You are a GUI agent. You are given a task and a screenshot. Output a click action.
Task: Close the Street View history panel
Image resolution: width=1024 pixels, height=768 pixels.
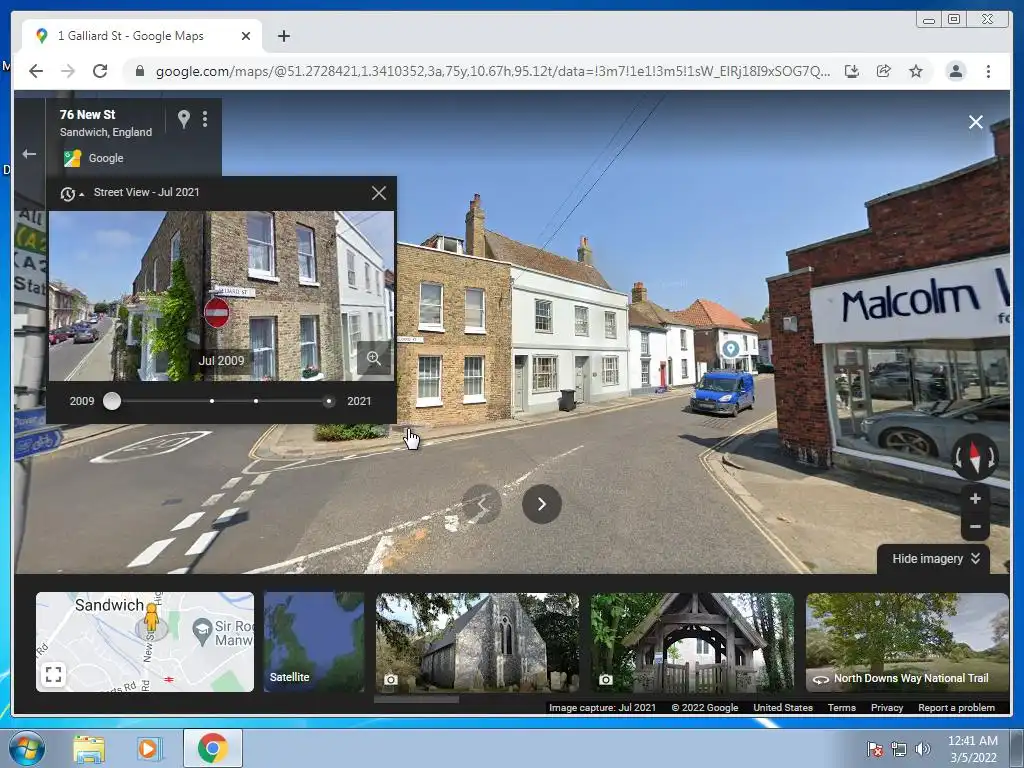click(x=379, y=193)
